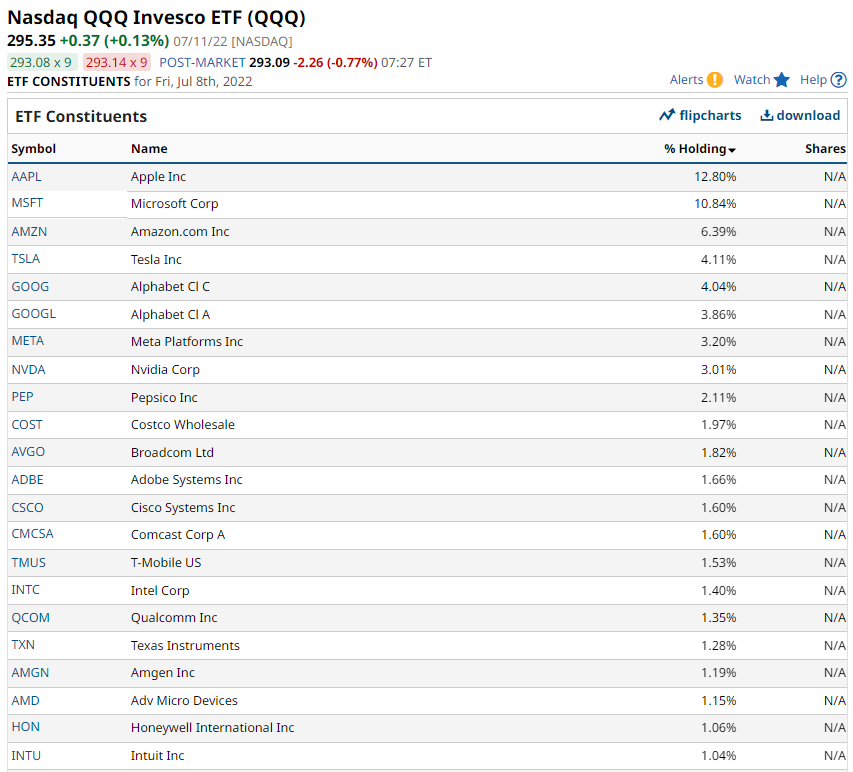This screenshot has height=772, width=853.
Task: Open the QCOM symbol link
Action: tap(30, 617)
